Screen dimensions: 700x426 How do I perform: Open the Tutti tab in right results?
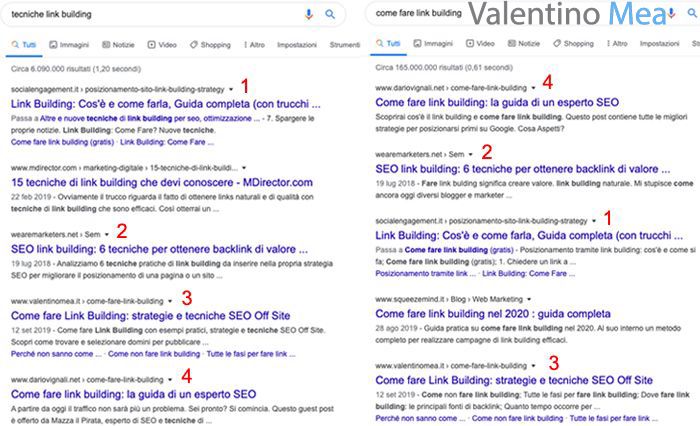coord(388,43)
